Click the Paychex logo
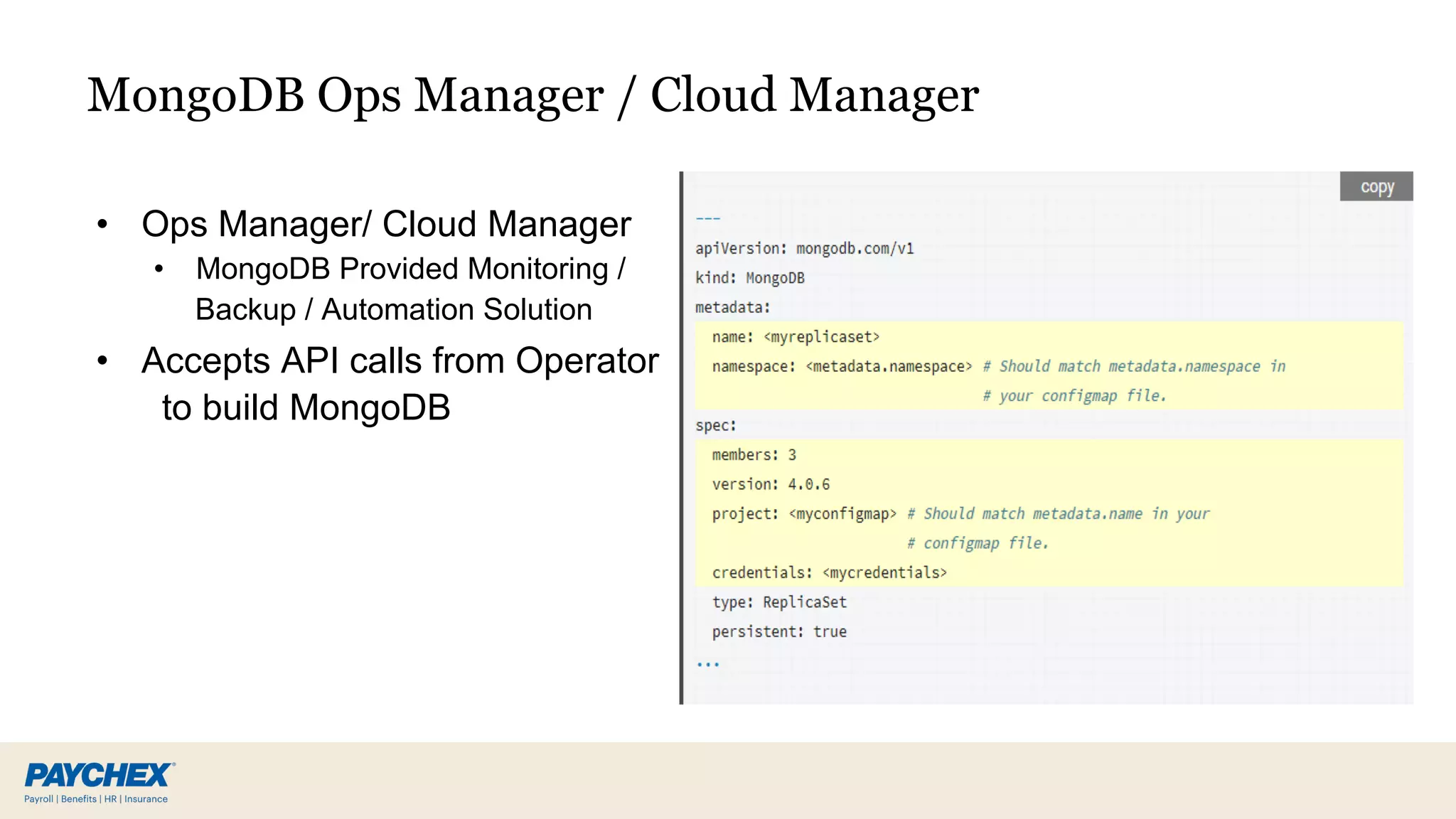This screenshot has height=819, width=1456. click(x=100, y=775)
